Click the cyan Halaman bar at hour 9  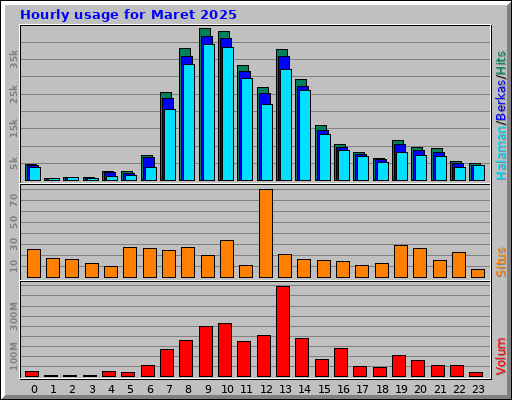[x=209, y=112]
